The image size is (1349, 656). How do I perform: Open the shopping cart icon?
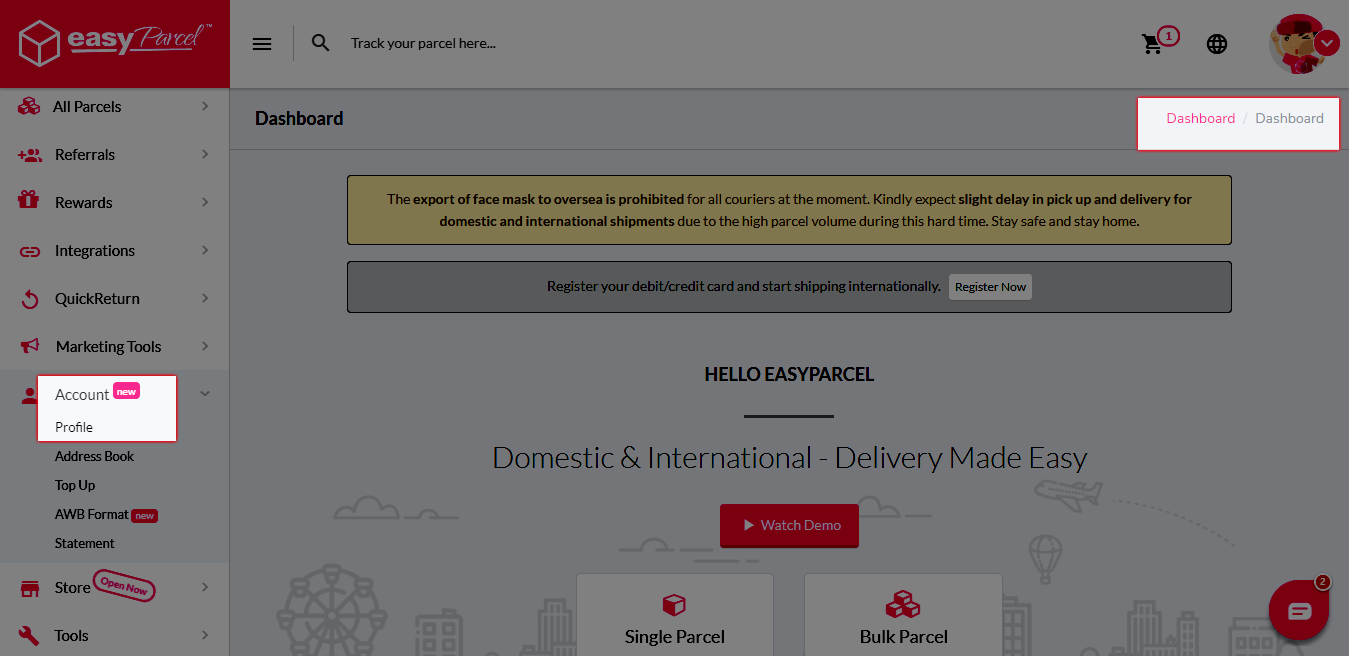pos(1152,44)
